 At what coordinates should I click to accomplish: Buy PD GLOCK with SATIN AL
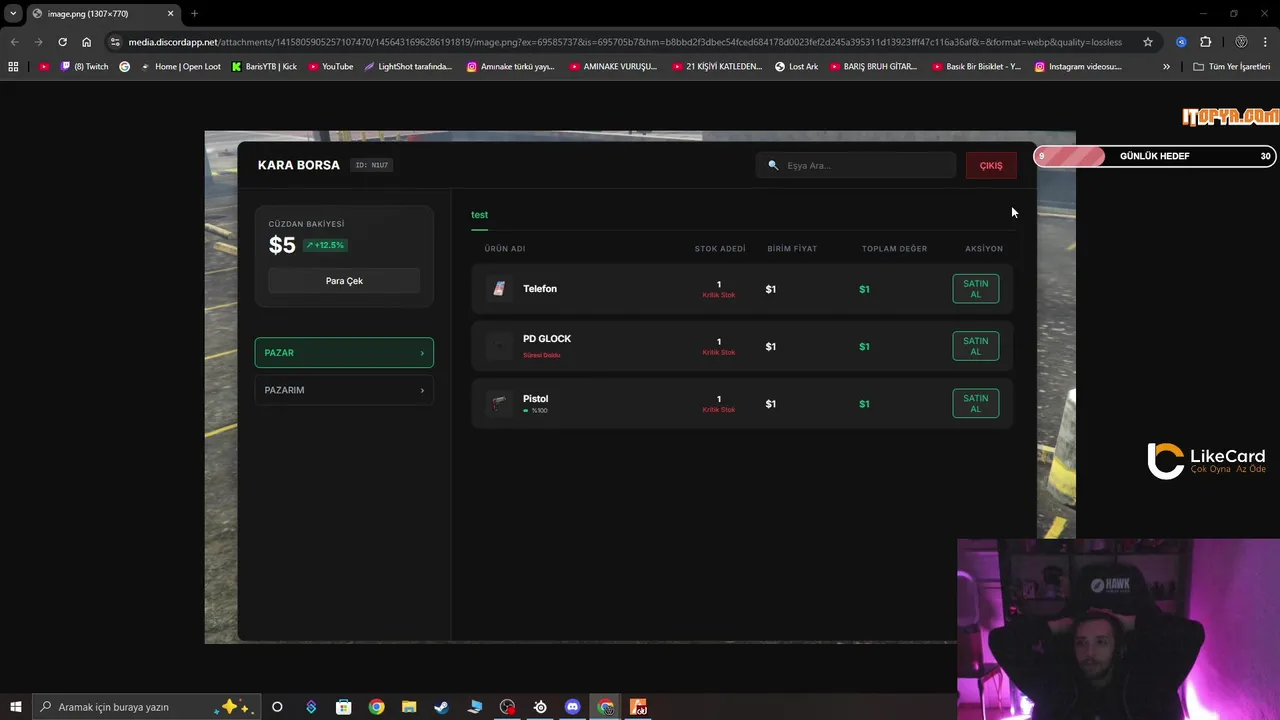(x=975, y=346)
